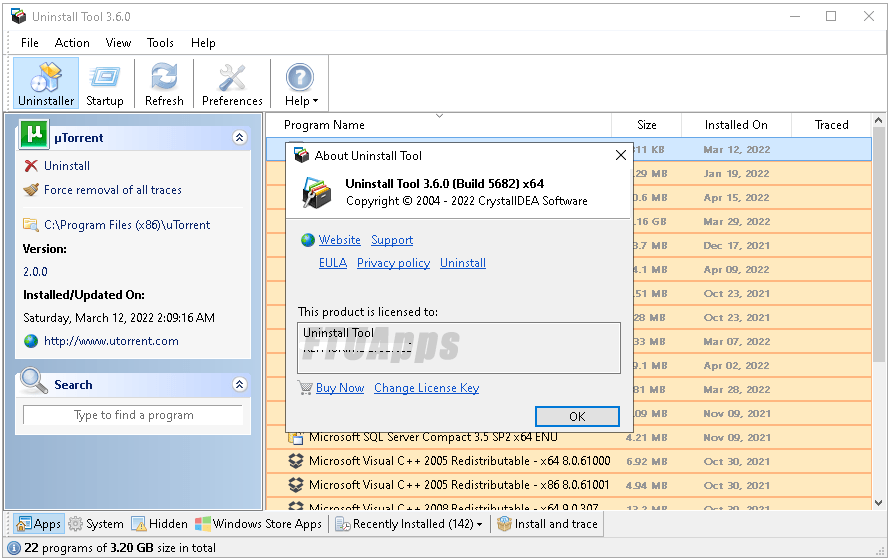Open the View menu
Screen dimensions: 889x560
118,43
